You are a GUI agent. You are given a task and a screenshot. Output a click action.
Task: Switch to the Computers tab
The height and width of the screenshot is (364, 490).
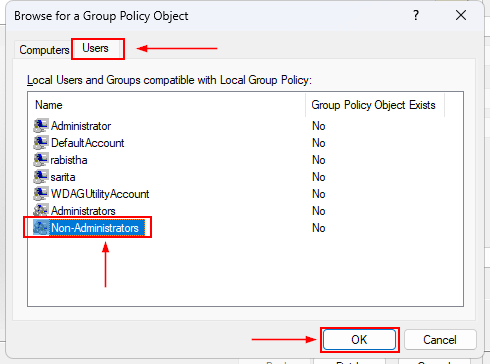[44, 50]
